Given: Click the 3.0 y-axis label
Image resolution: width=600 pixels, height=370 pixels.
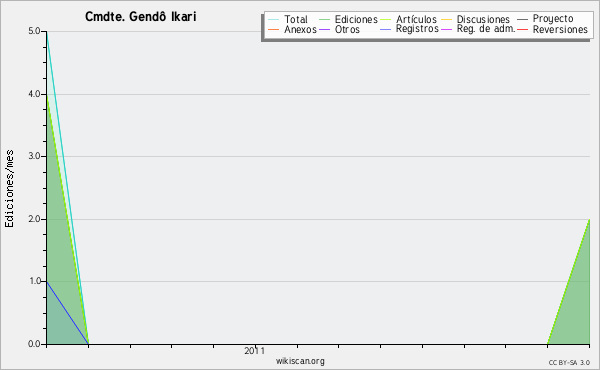Looking at the screenshot, I should tap(34, 156).
